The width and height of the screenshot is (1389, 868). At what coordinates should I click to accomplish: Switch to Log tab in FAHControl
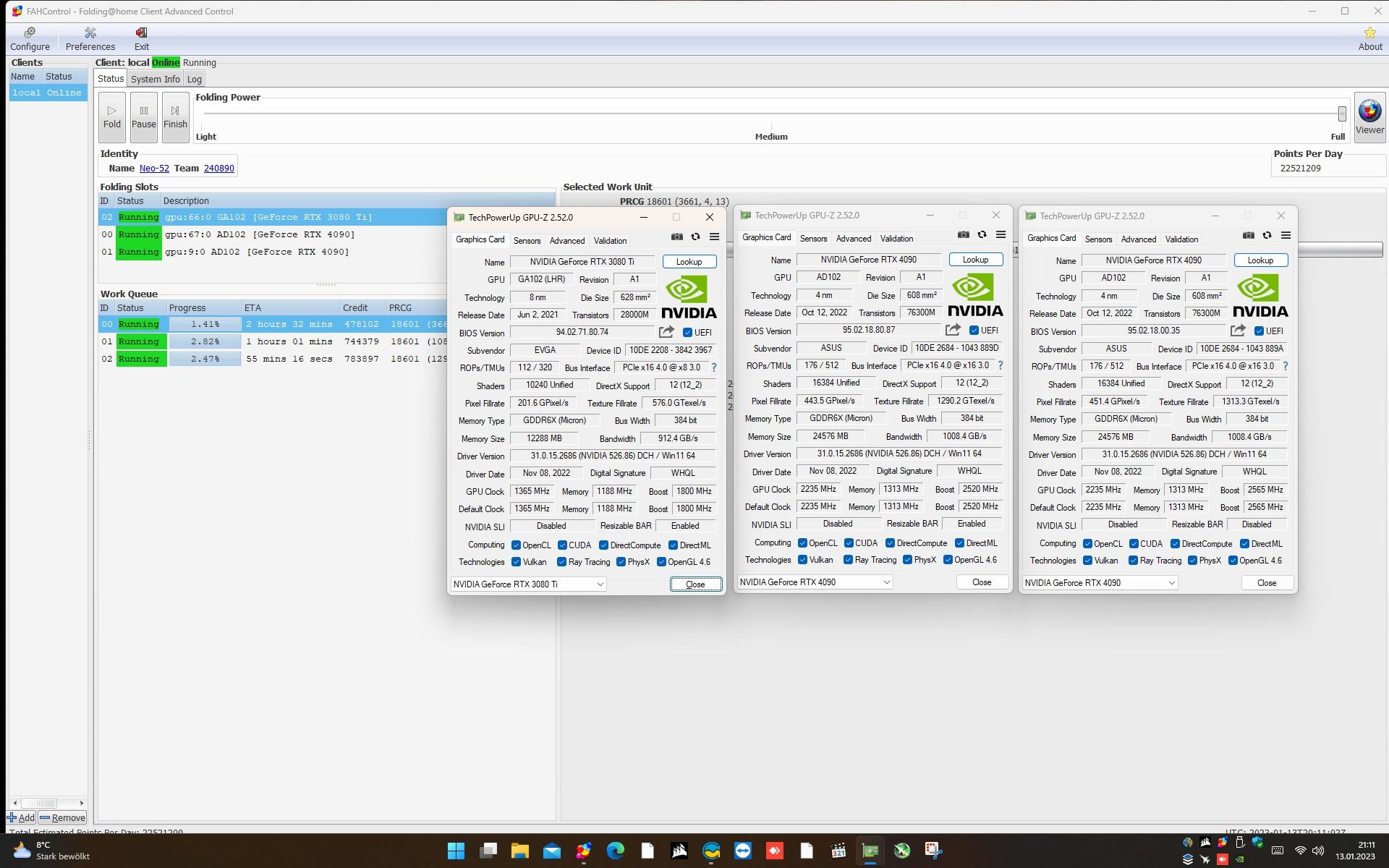194,79
